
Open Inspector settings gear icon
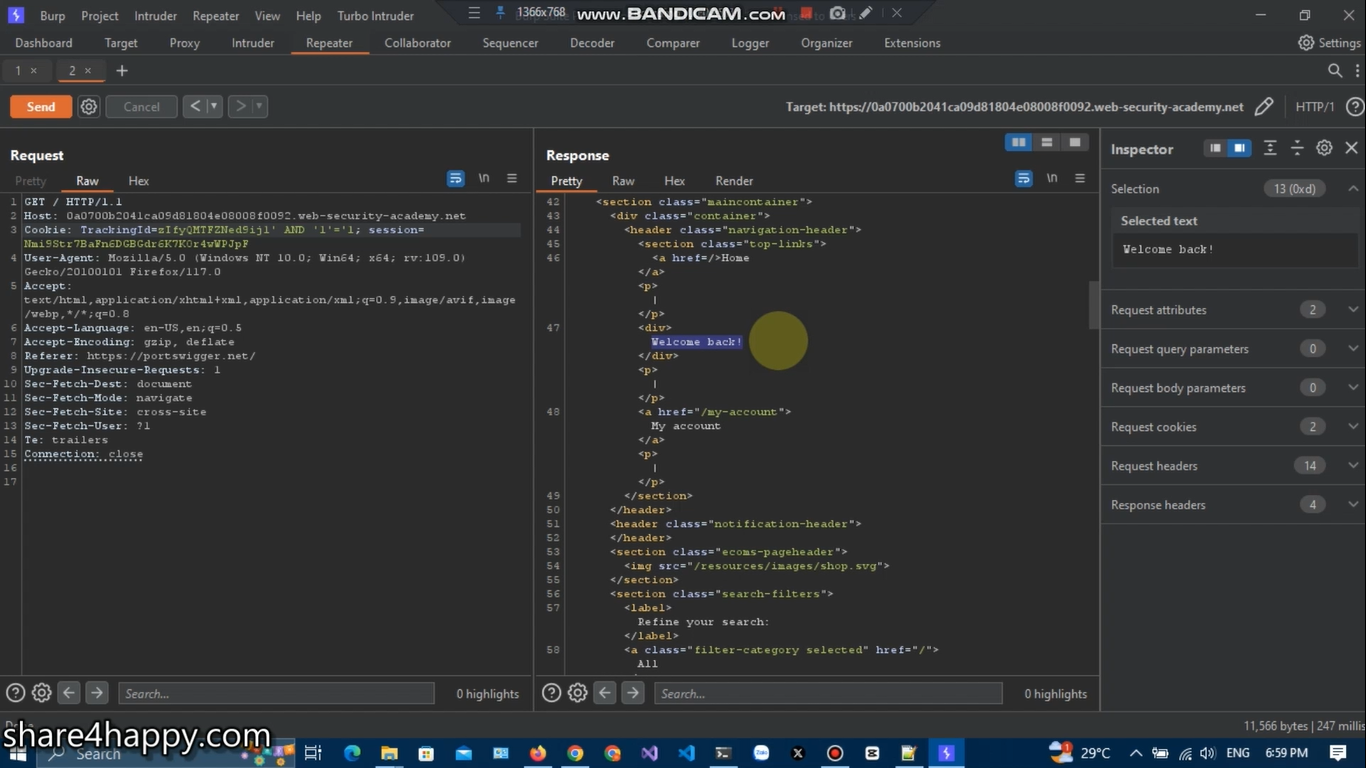pyautogui.click(x=1324, y=148)
